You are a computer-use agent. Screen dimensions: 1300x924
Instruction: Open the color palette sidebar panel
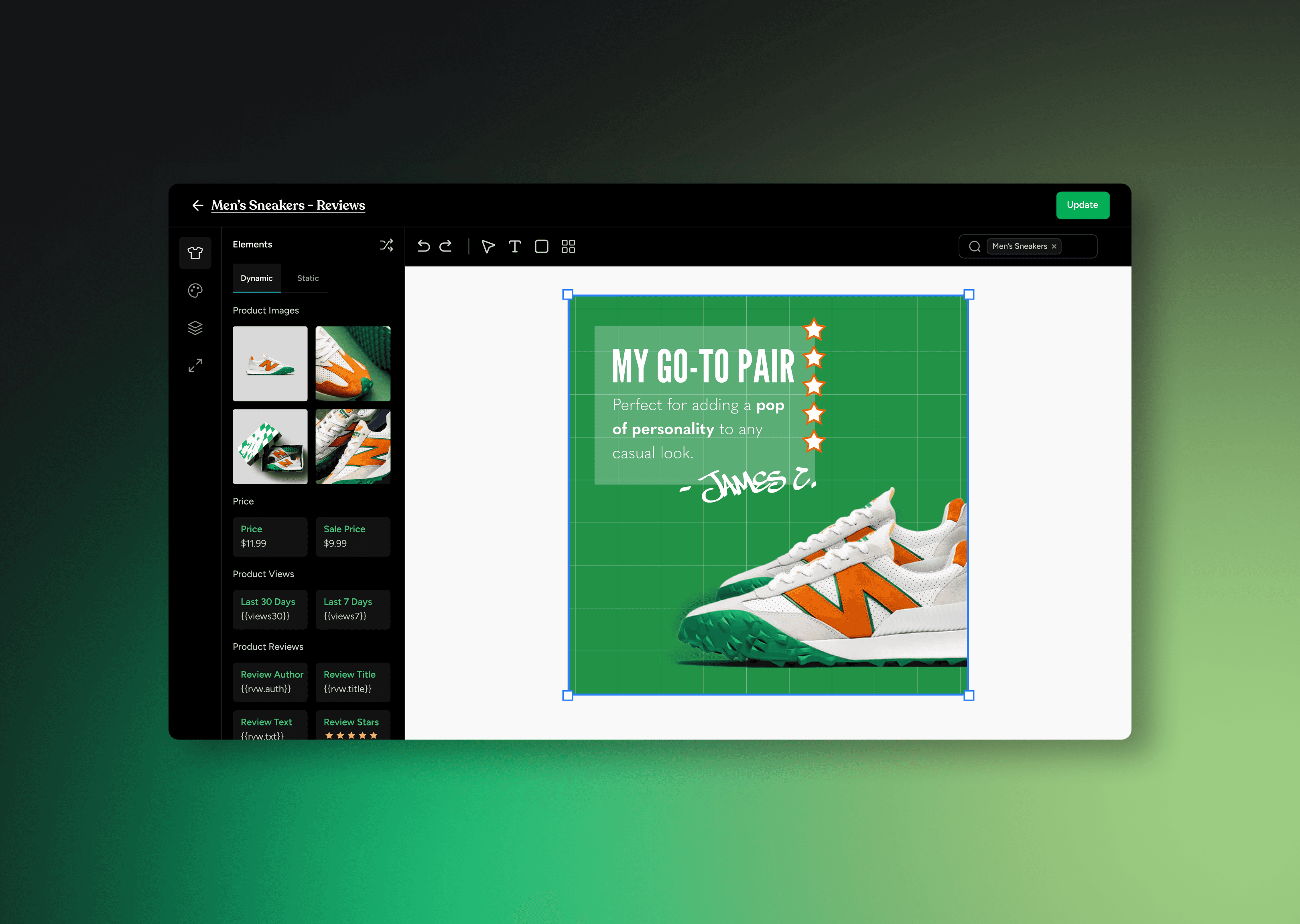coord(195,291)
